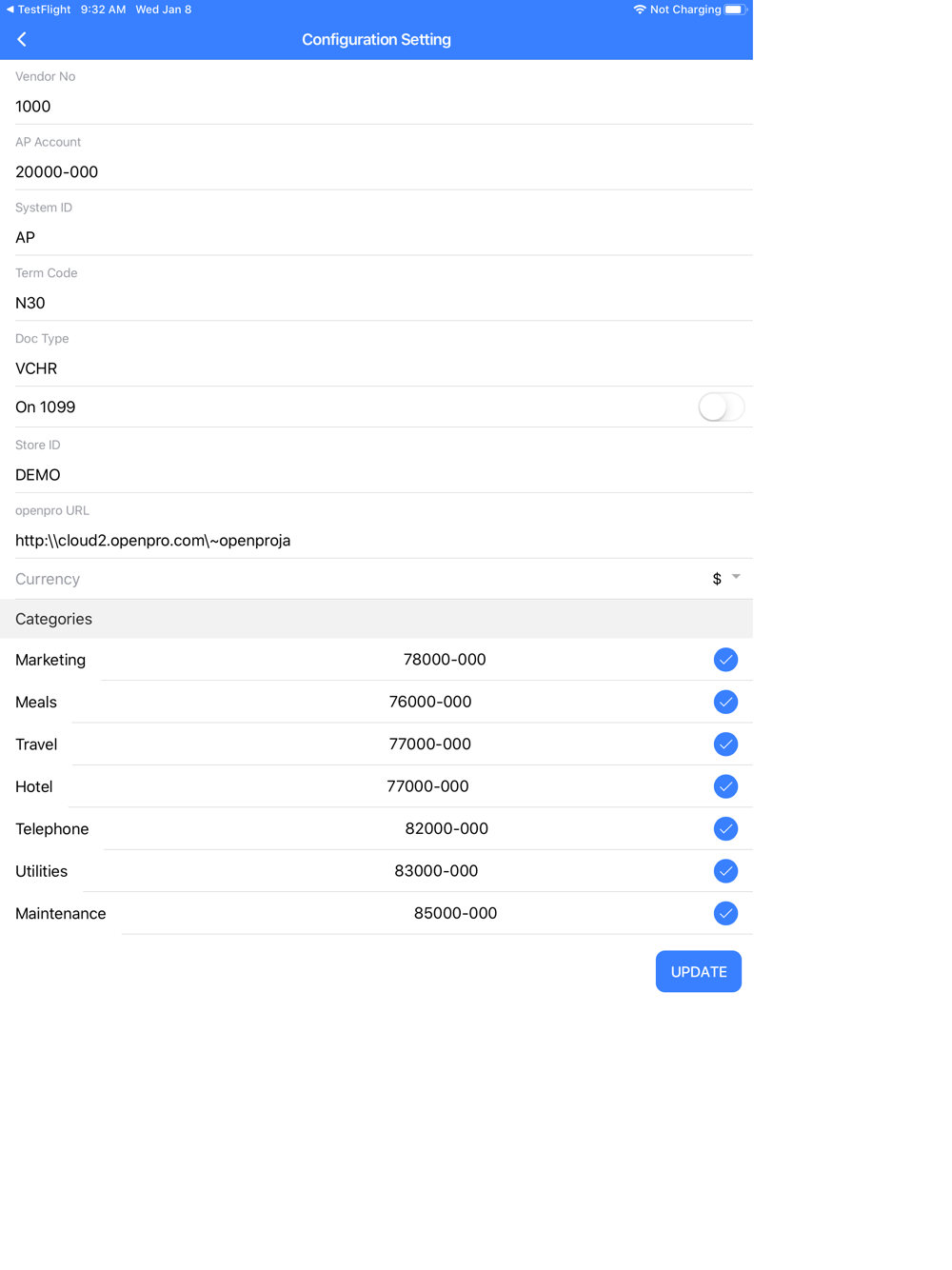Edit the Vendor No field
Screen dimensions: 952x1270
pos(376,107)
